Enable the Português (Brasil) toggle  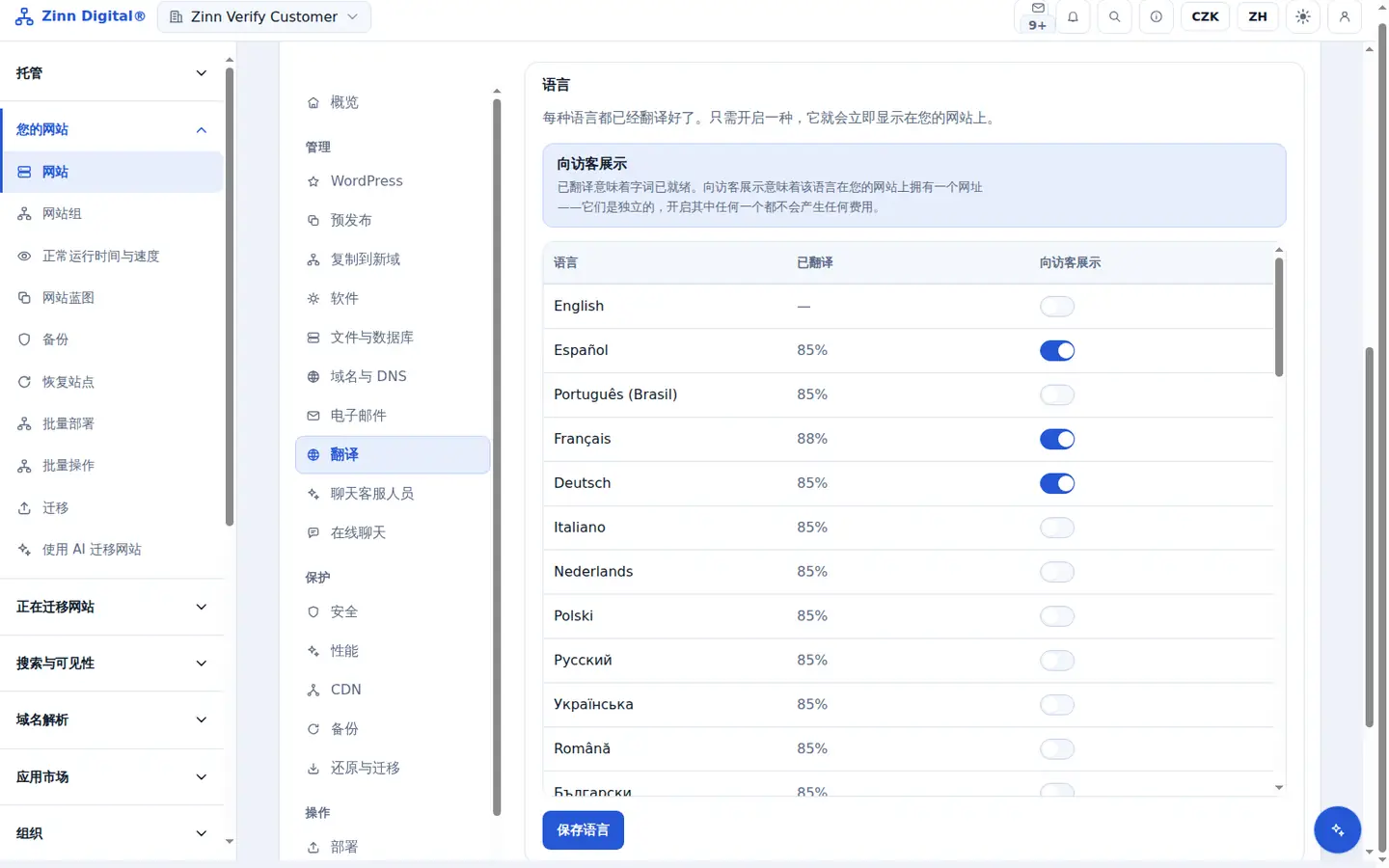click(1057, 395)
